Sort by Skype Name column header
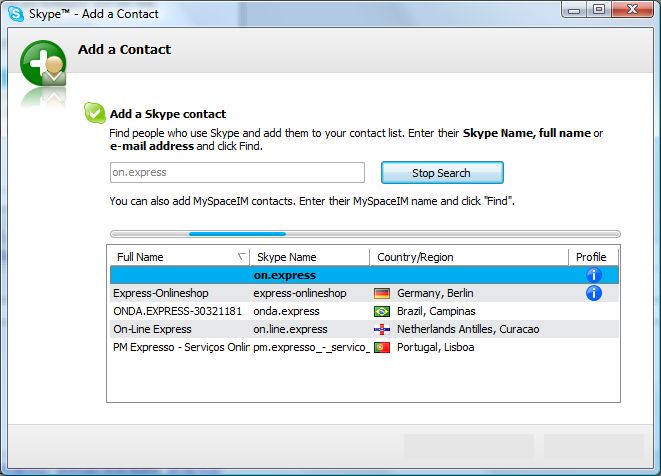Screen dimensions: 661x476 [x=306, y=257]
